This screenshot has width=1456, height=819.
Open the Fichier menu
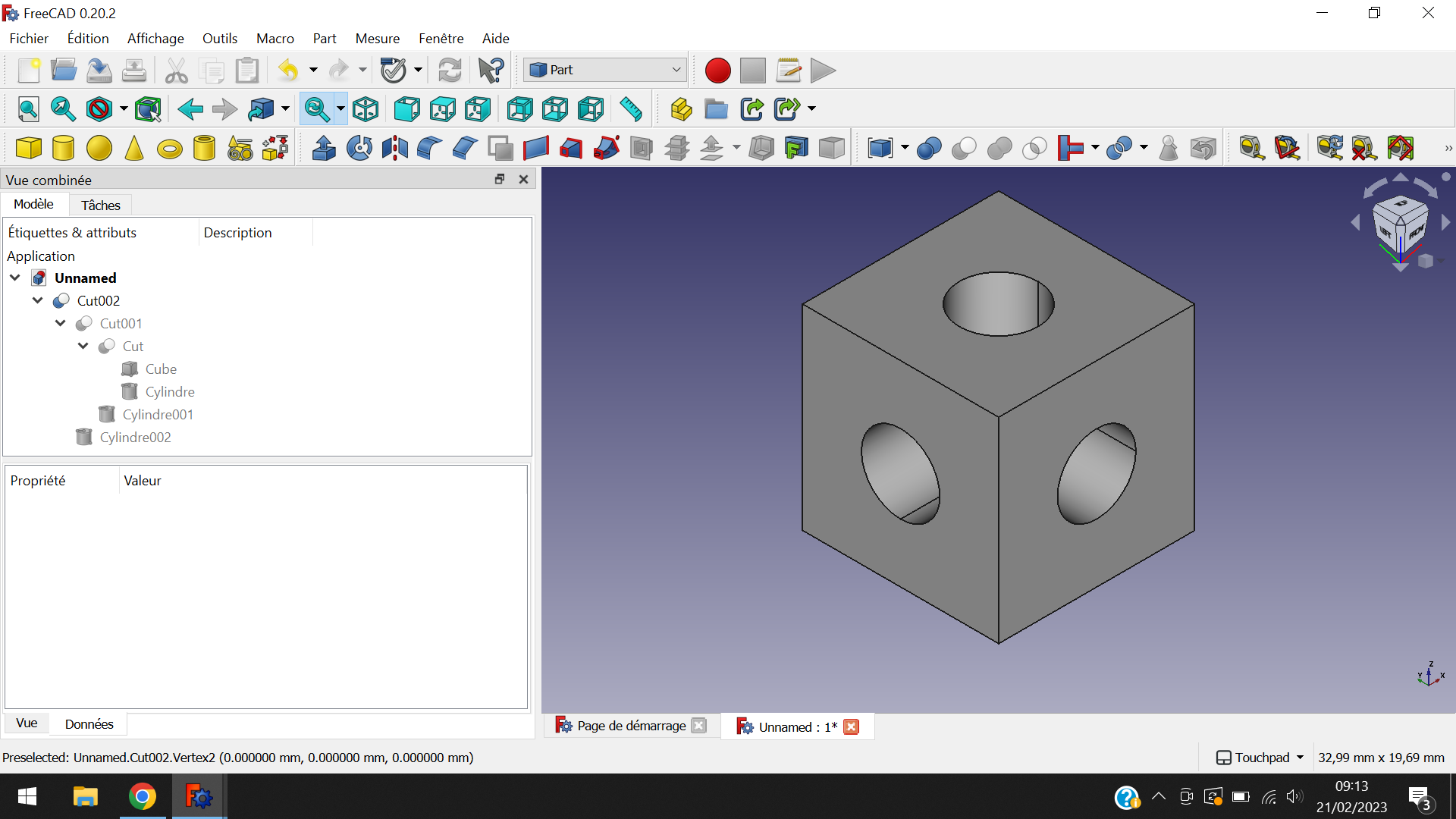point(29,38)
